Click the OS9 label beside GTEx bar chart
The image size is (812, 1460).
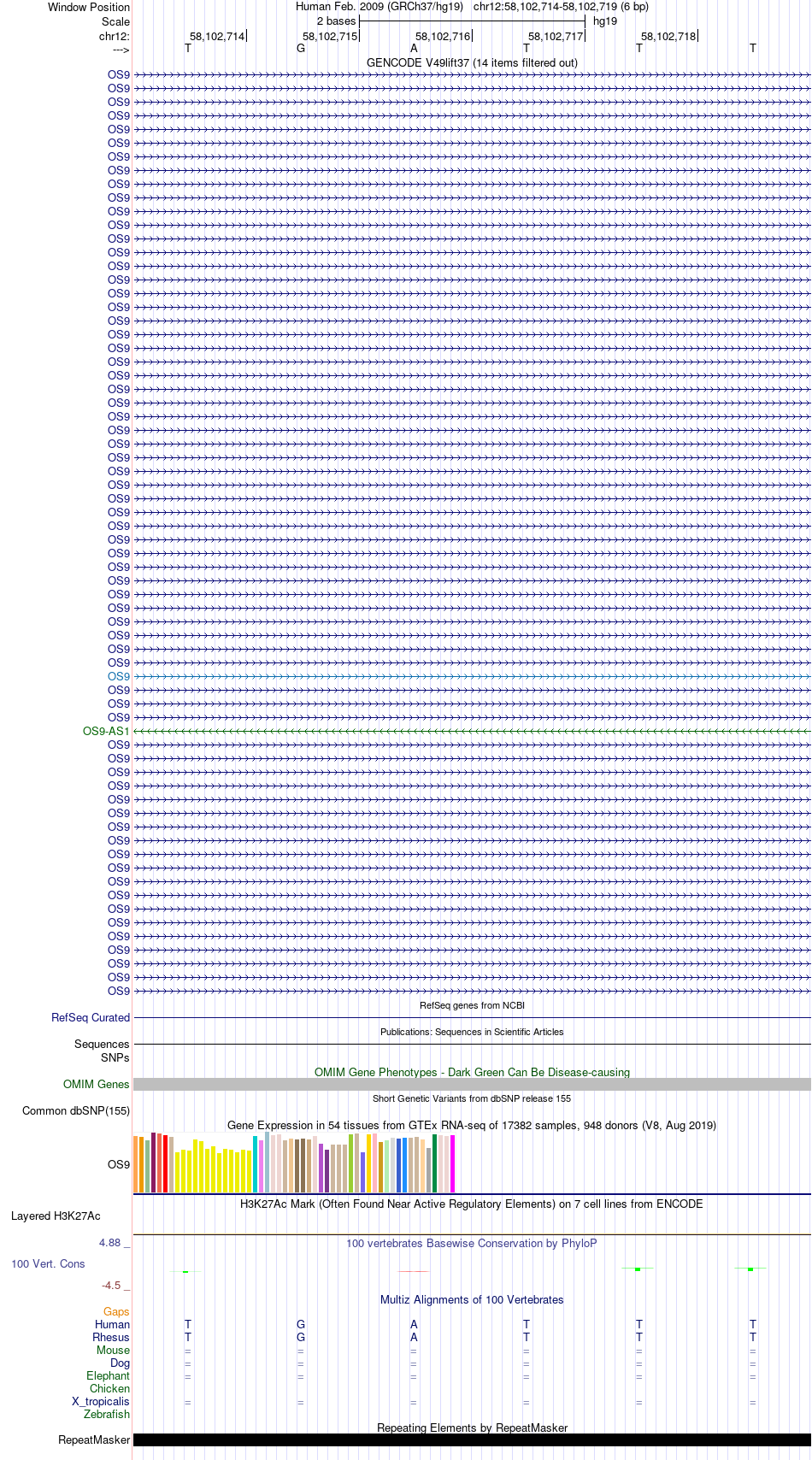click(x=119, y=1164)
